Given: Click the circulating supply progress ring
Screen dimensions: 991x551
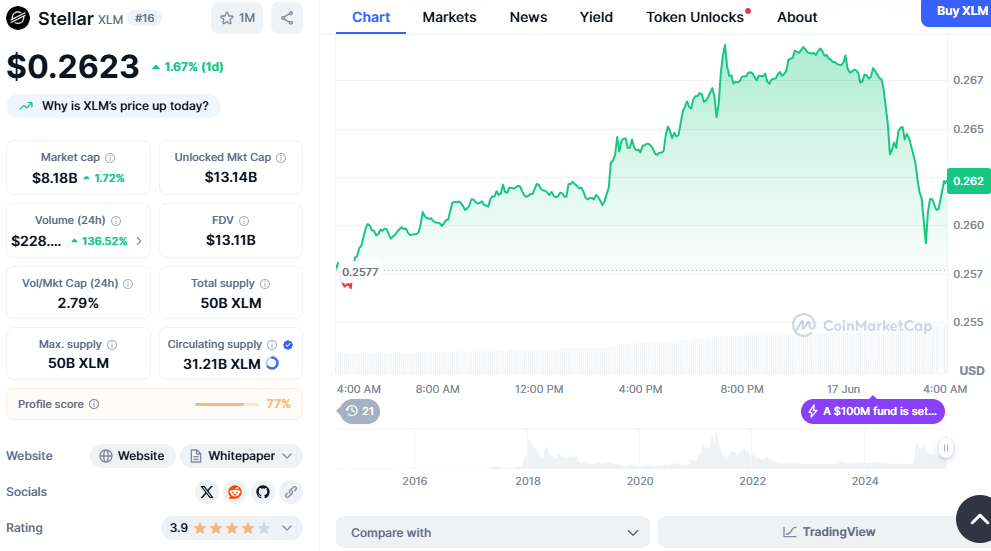Looking at the screenshot, I should (x=272, y=363).
